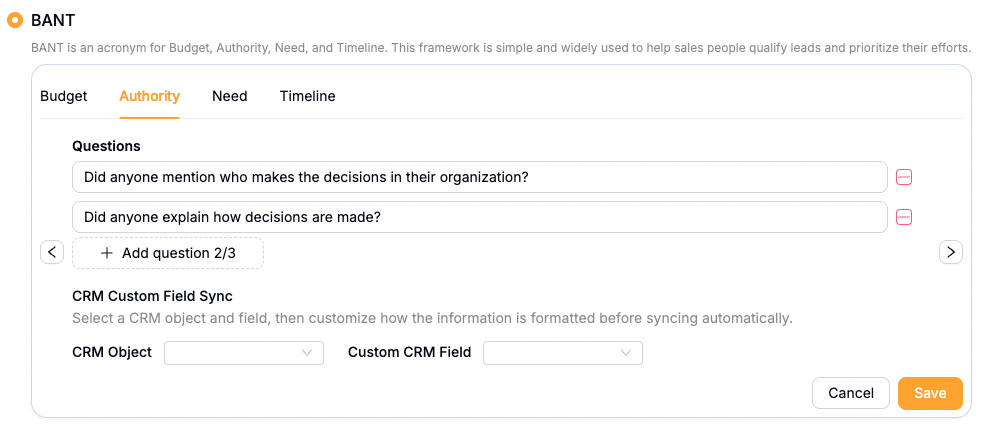Go to previous section with left arrow
This screenshot has width=1006, height=427.
point(52,252)
